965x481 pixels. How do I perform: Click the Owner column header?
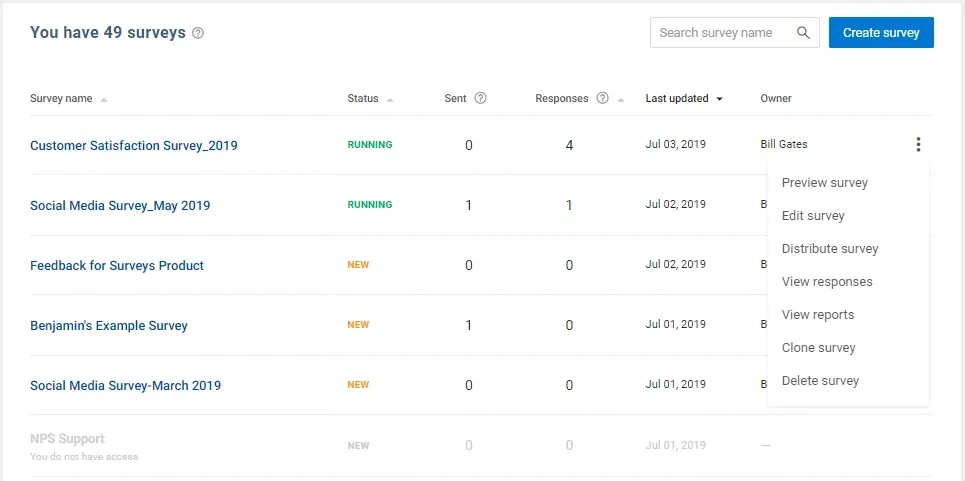click(776, 98)
